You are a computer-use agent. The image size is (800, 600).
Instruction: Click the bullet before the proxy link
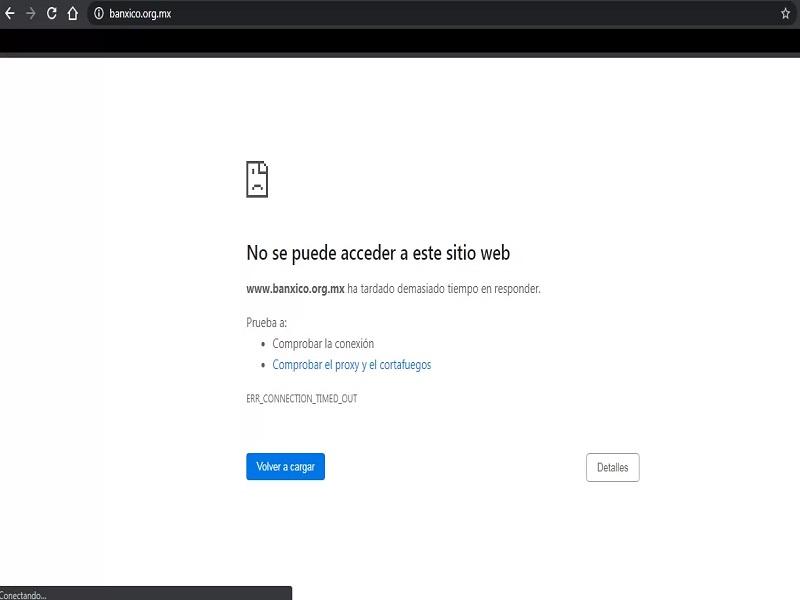click(x=262, y=366)
